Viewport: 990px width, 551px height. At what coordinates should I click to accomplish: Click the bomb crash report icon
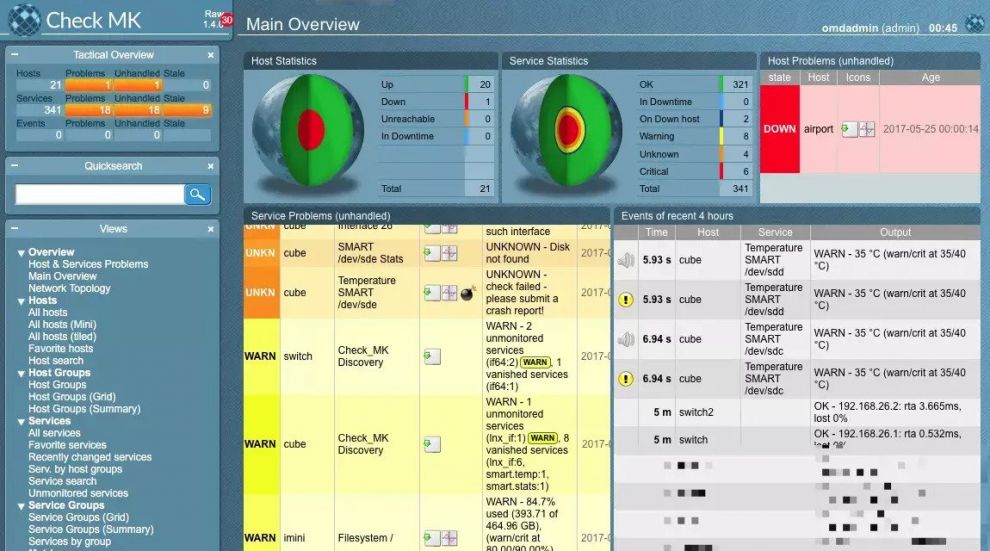(467, 293)
